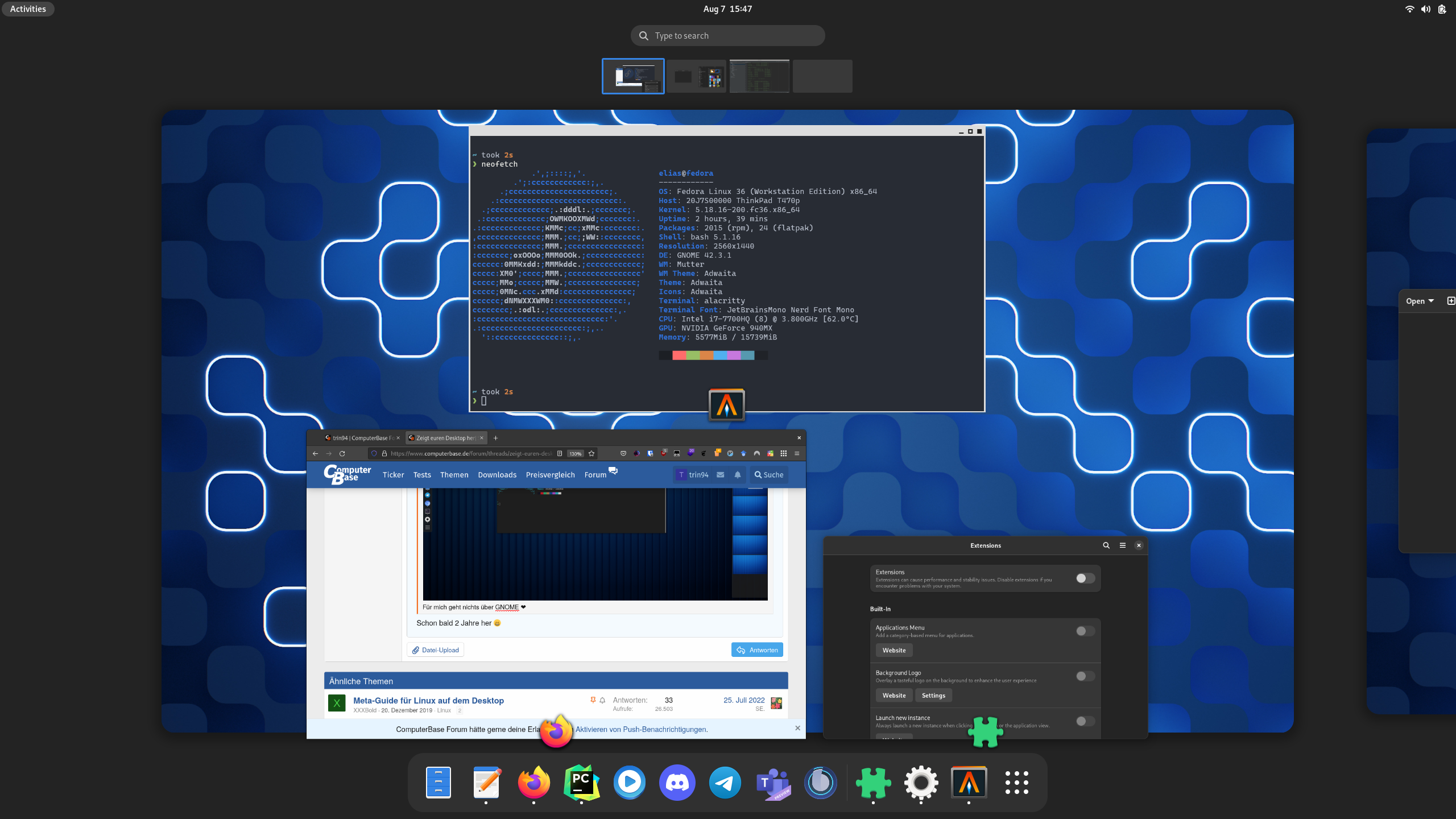Toggle the global Extensions switch
This screenshot has width=1456, height=819.
(x=1085, y=578)
